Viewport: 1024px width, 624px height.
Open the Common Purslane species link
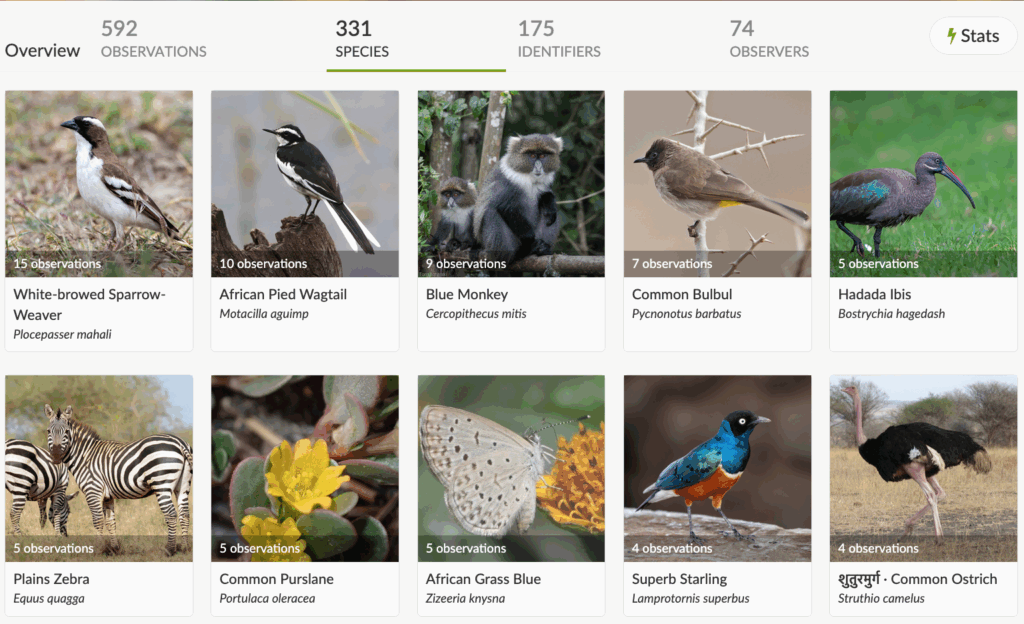pos(276,579)
